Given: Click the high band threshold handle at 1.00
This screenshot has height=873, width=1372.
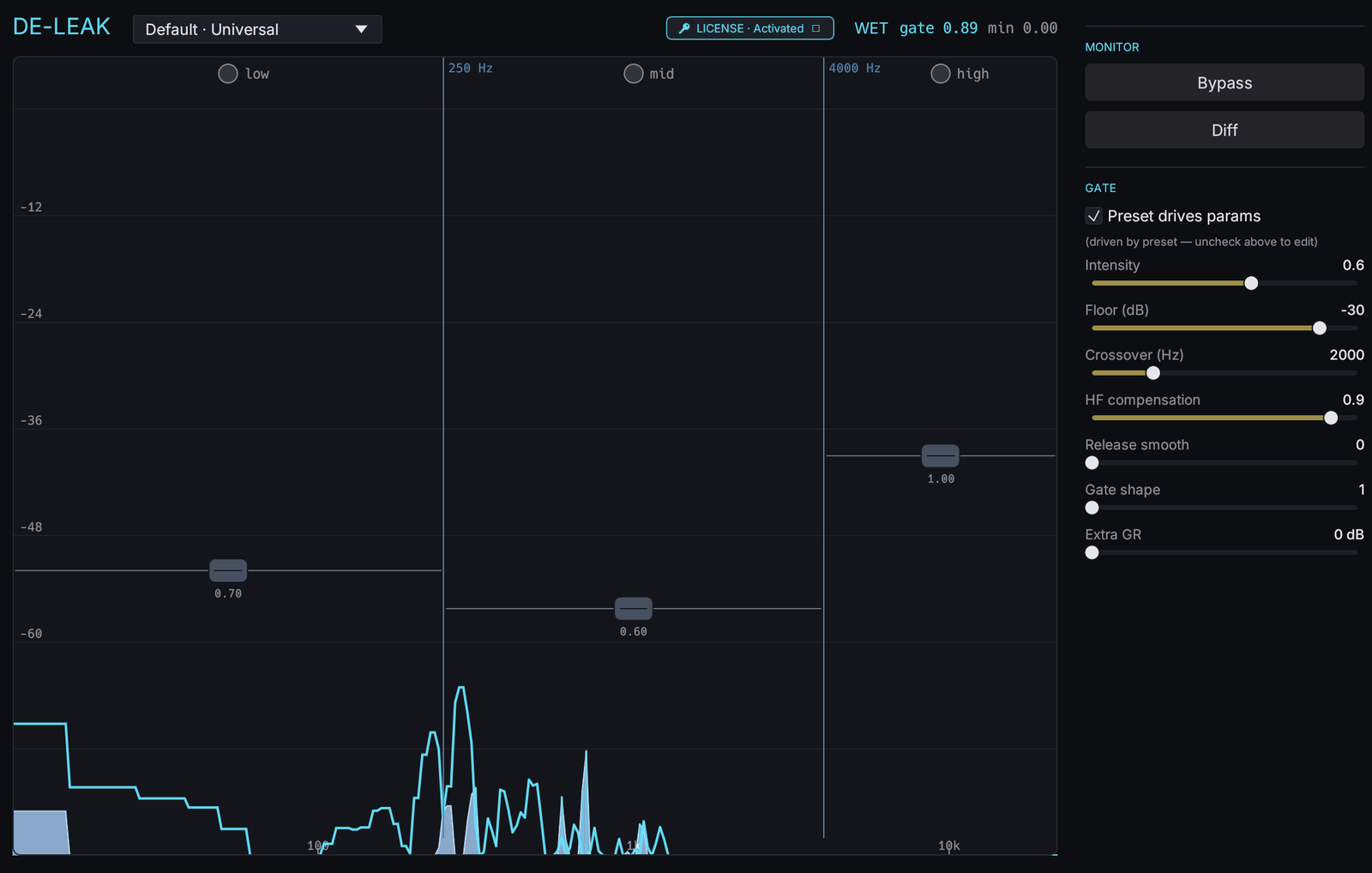Looking at the screenshot, I should [941, 455].
